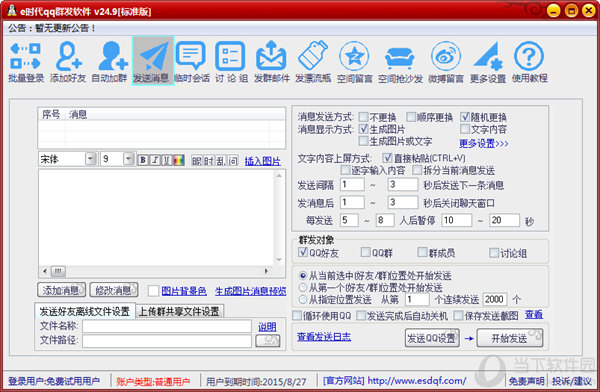Click the 图片背景色 color swatch box
600x392 pixels.
(153, 291)
